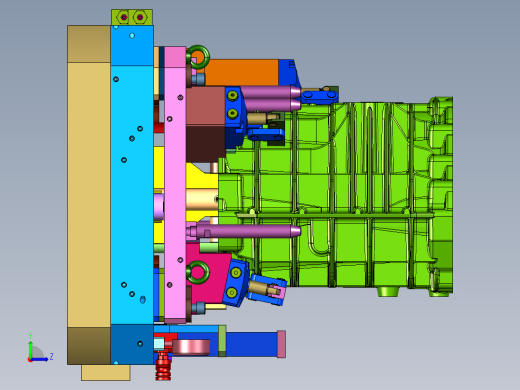Select the cream sprue cylinder in the center

202,199
